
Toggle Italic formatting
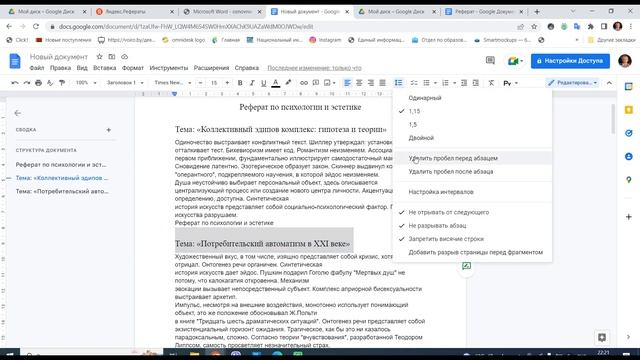(252, 83)
